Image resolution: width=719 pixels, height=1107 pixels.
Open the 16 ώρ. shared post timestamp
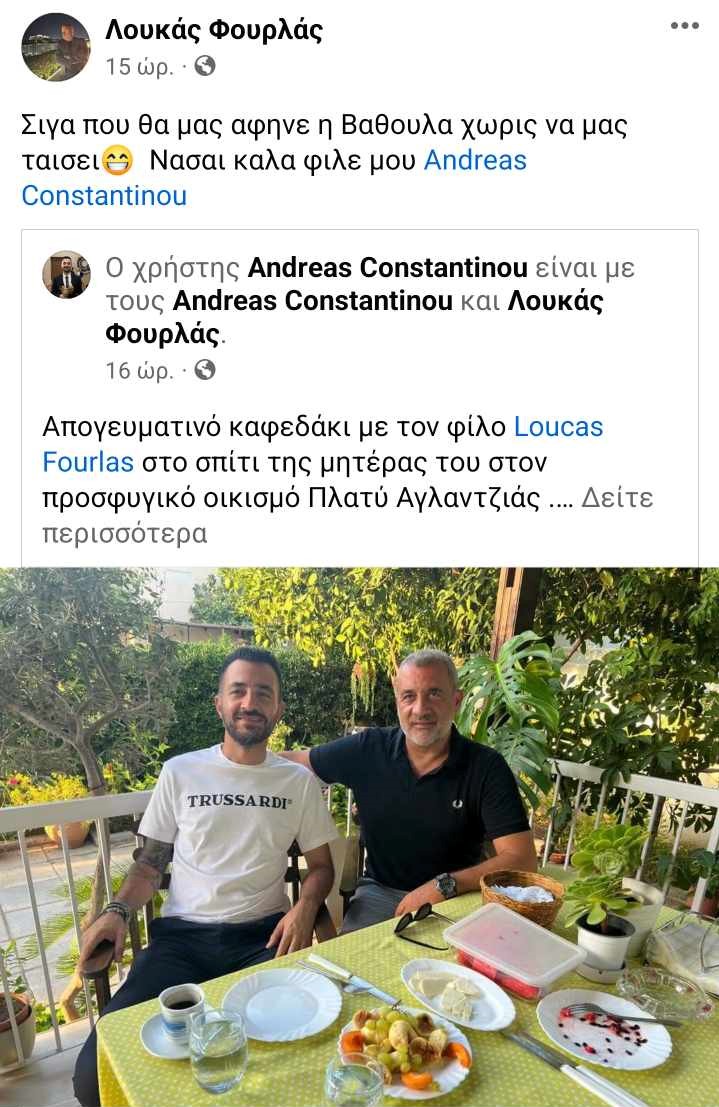pyautogui.click(x=139, y=370)
